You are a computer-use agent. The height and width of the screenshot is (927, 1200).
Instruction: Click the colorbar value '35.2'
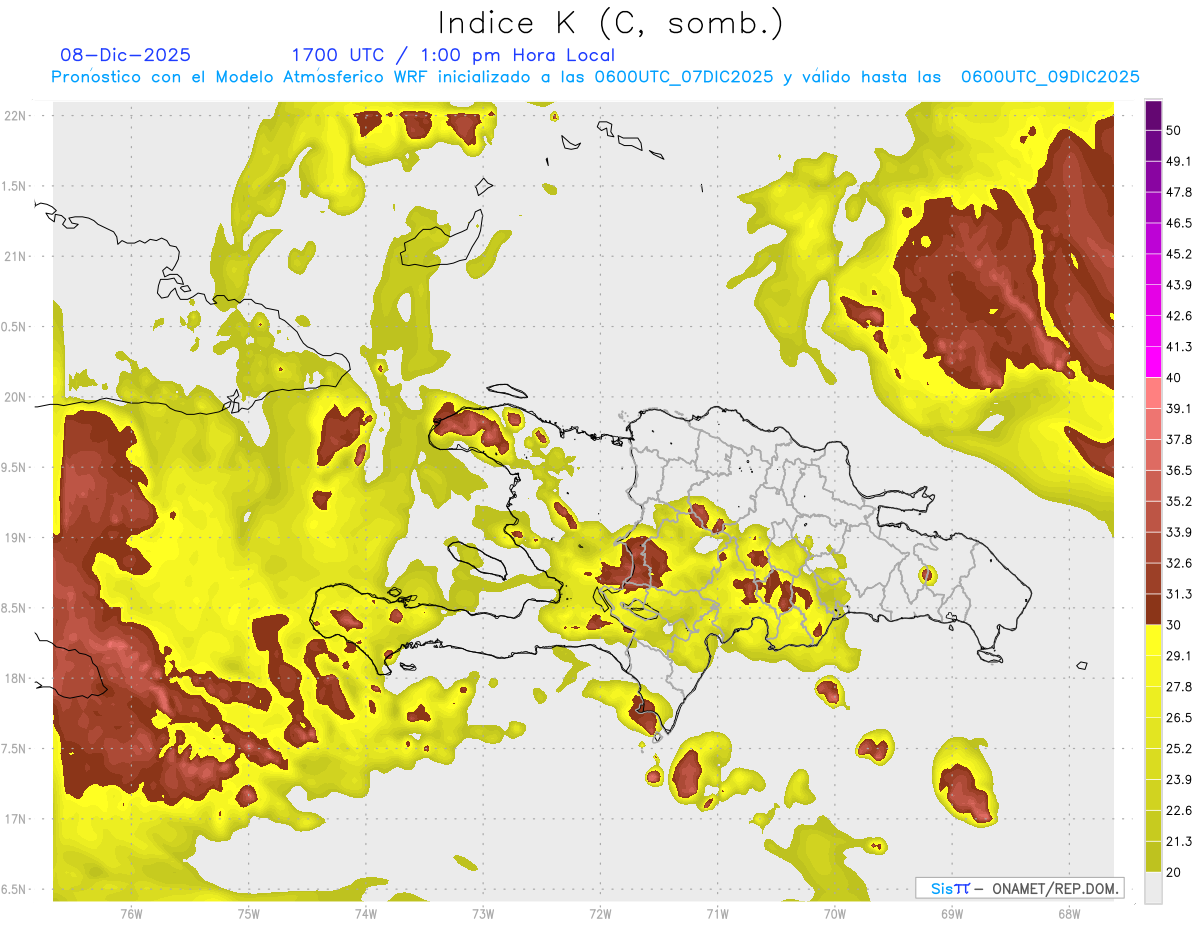pos(1179,501)
